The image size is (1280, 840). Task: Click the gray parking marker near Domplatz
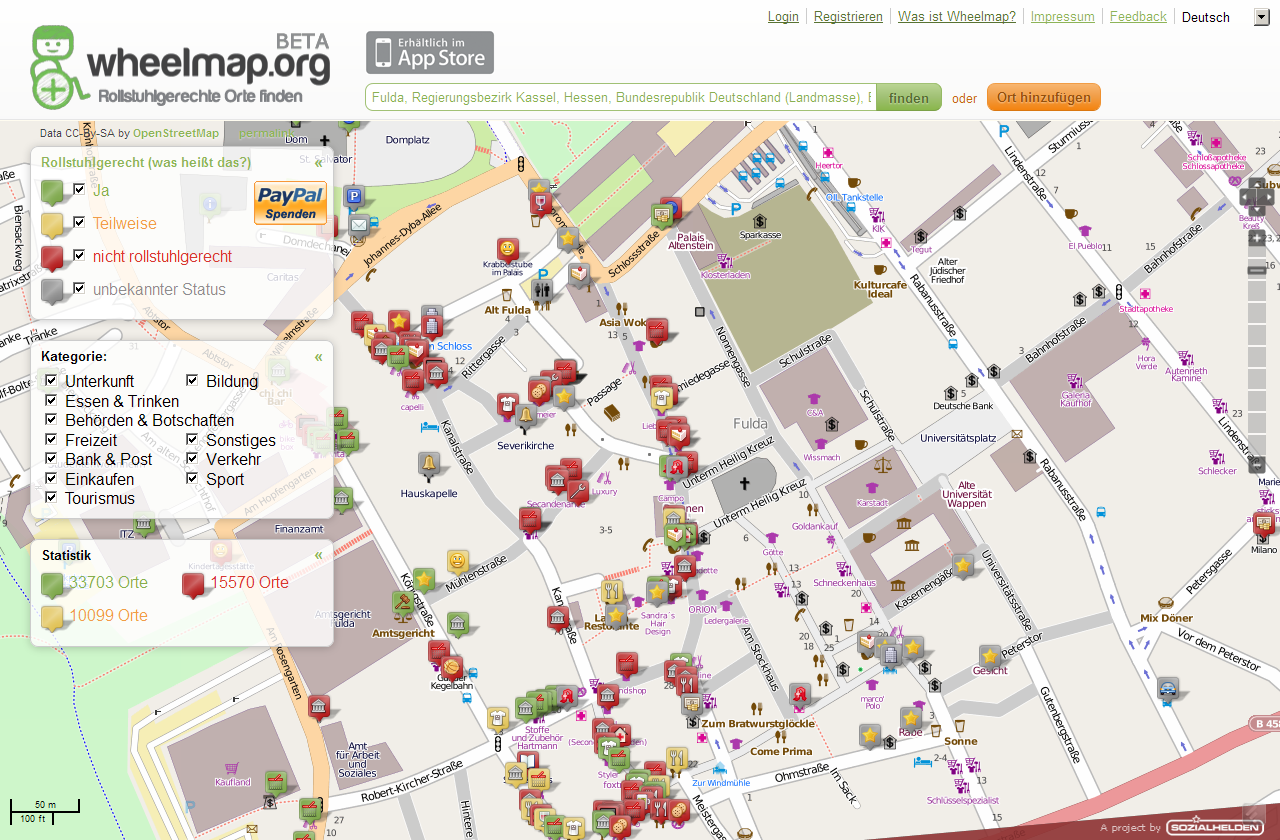click(354, 196)
